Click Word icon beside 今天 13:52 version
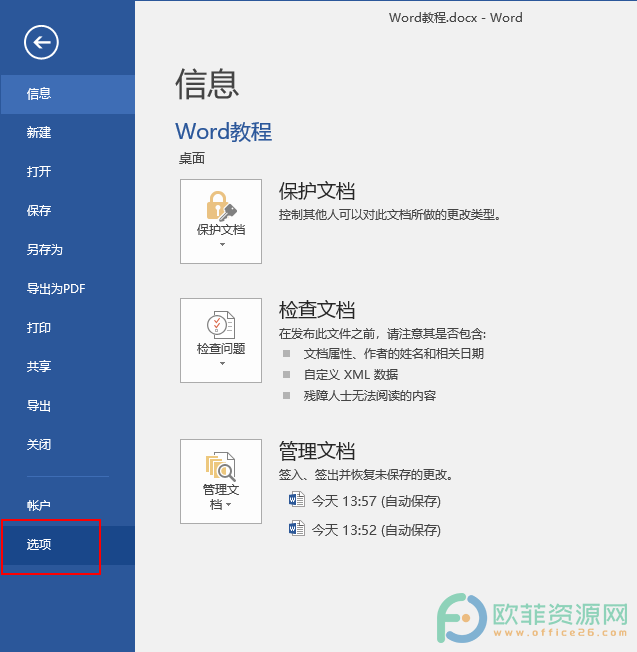 tap(297, 528)
